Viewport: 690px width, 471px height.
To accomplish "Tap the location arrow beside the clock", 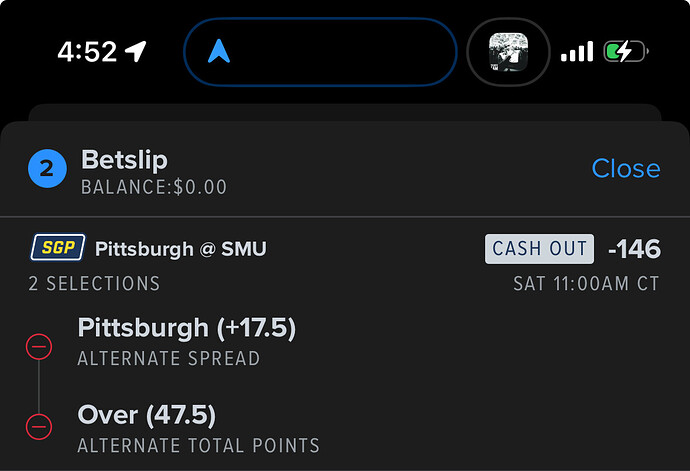I will point(136,51).
